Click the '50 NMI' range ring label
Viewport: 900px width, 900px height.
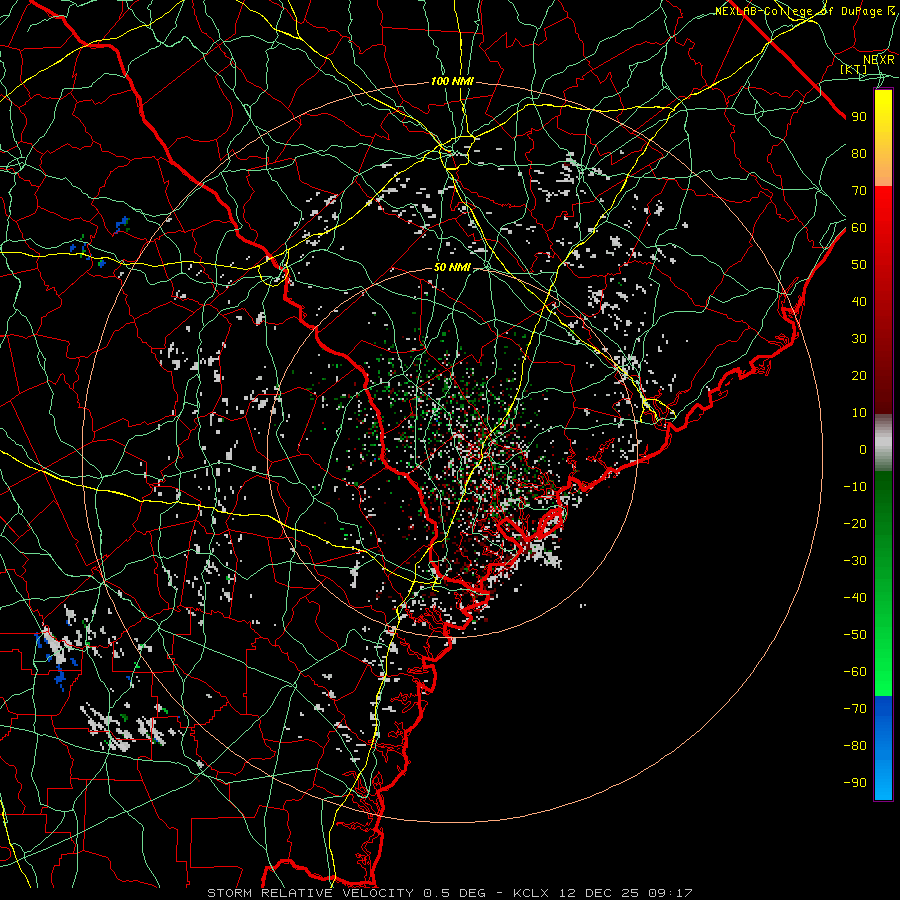[x=452, y=267]
